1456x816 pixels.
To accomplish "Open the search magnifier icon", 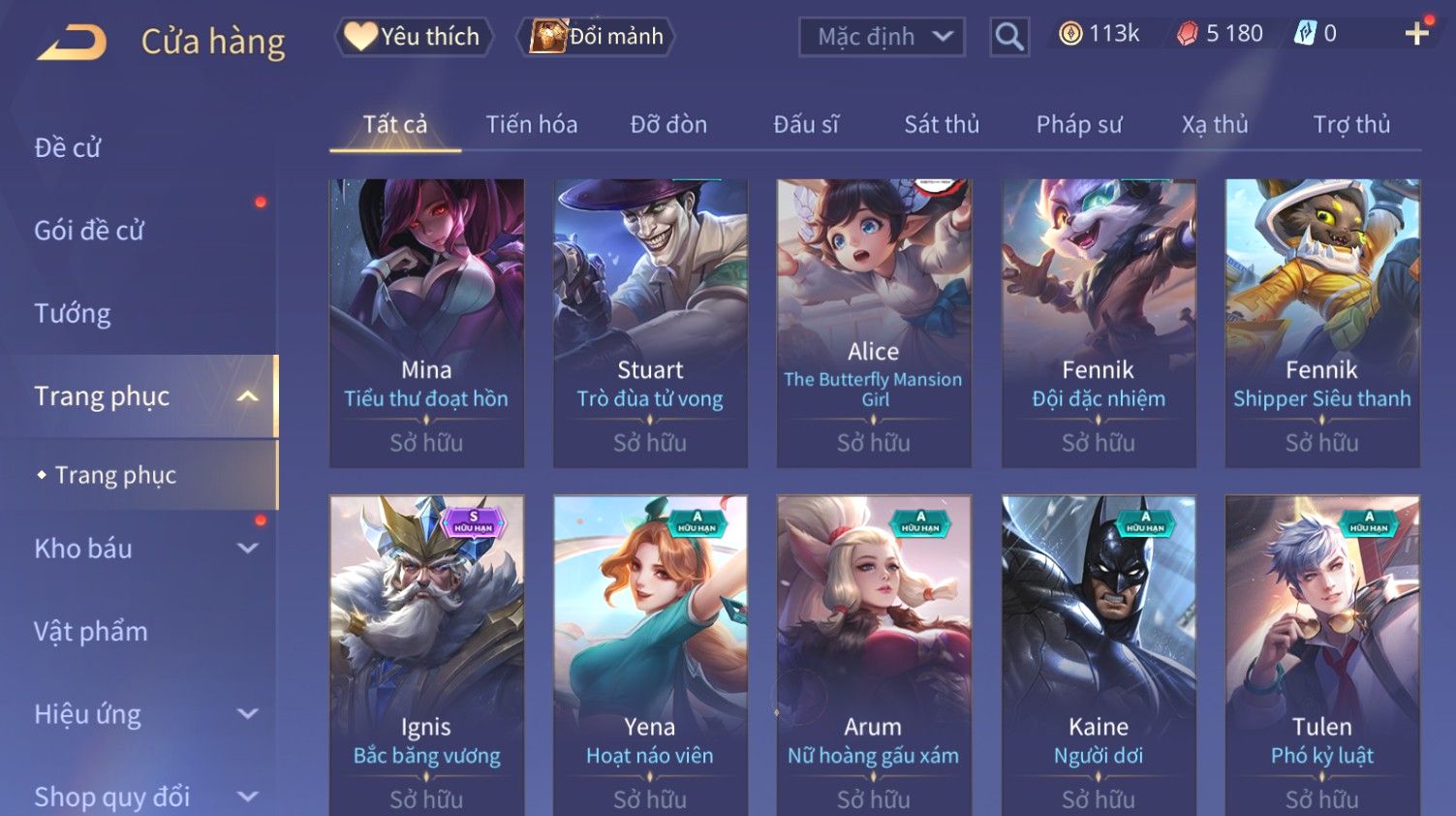I will [1008, 37].
